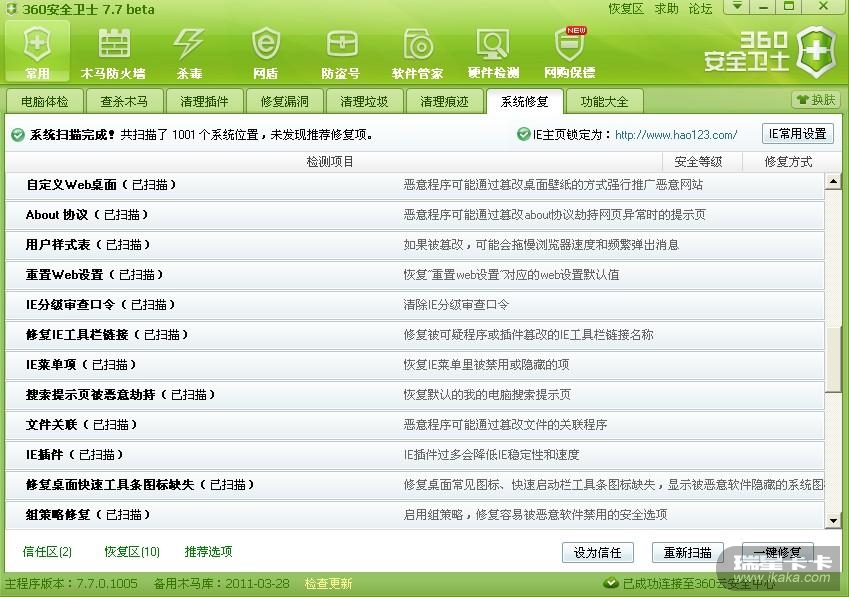Screen dimensions: 849x597
Task: Switch to the 电脑体检 tab
Action: coord(45,101)
